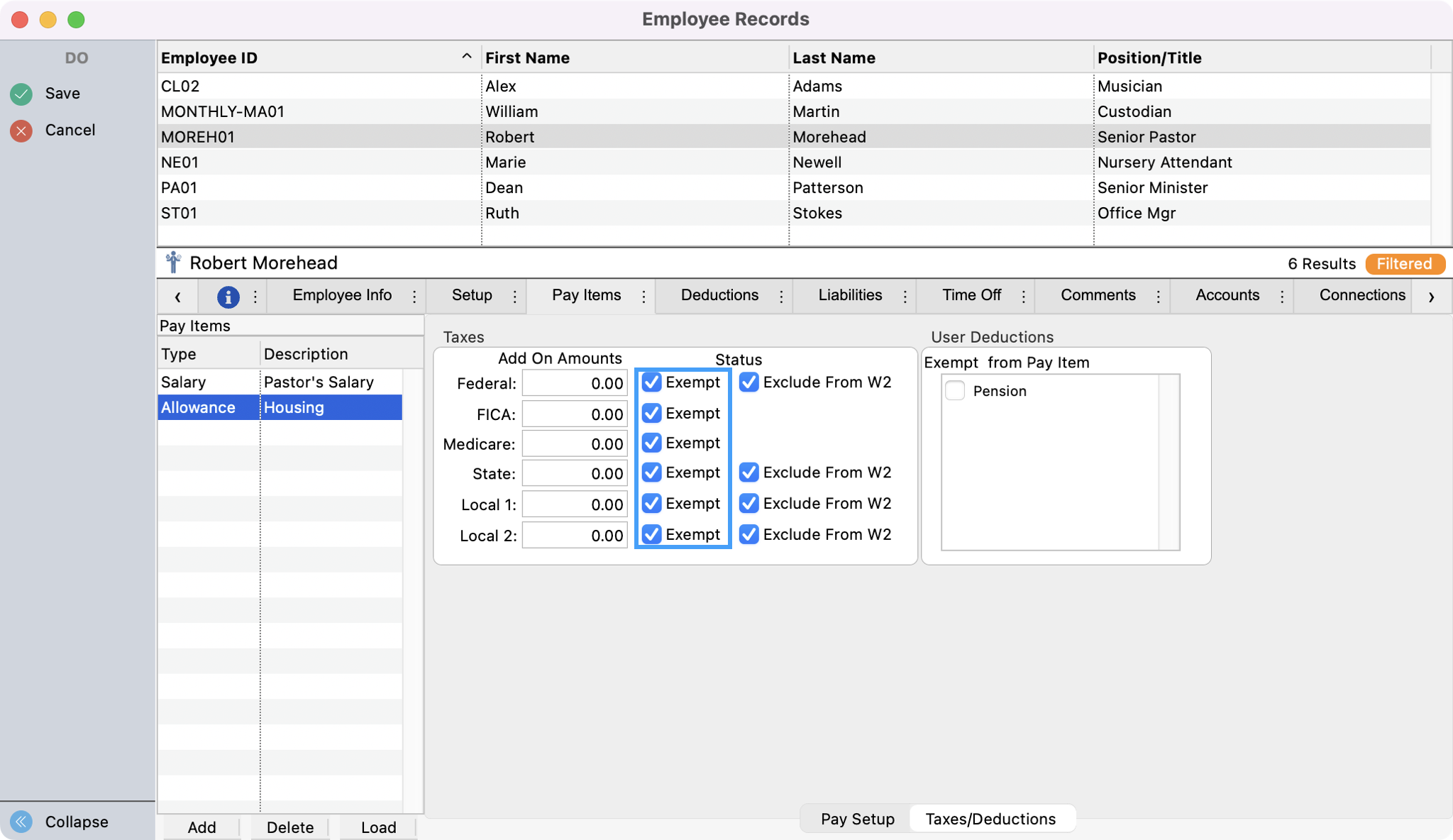This screenshot has height=840, width=1453.
Task: Switch to the Pay Setup tab
Action: [857, 819]
